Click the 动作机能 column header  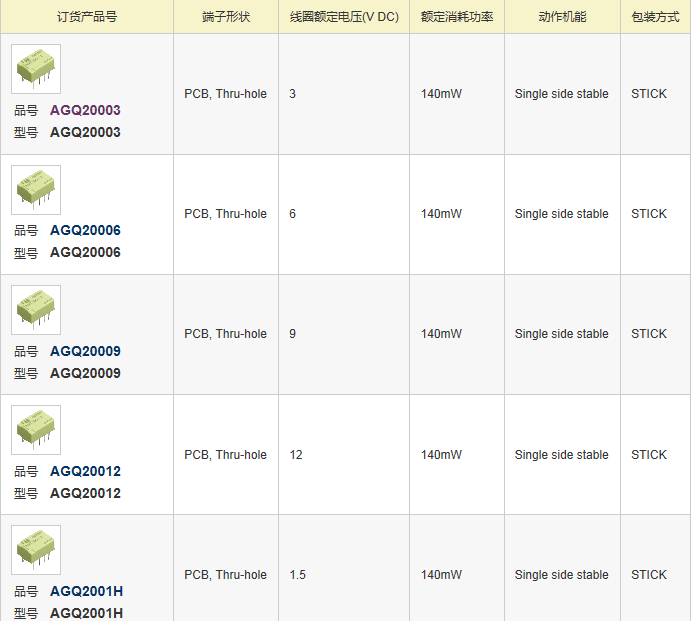coord(562,17)
